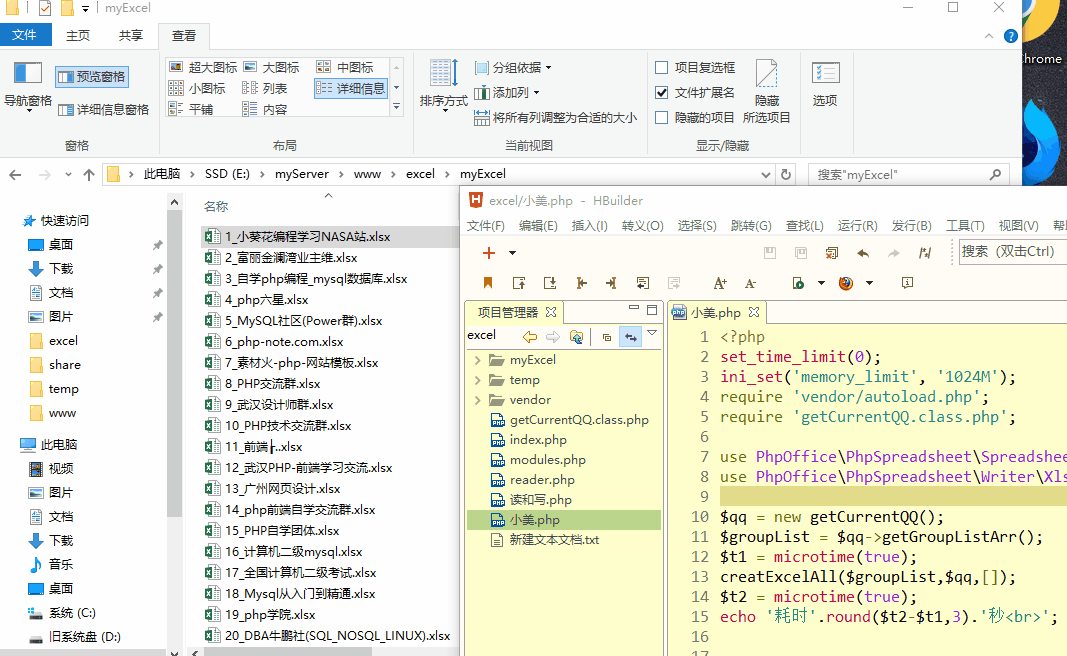
Task: Close the 小美.php editor tab
Action: coord(754,312)
